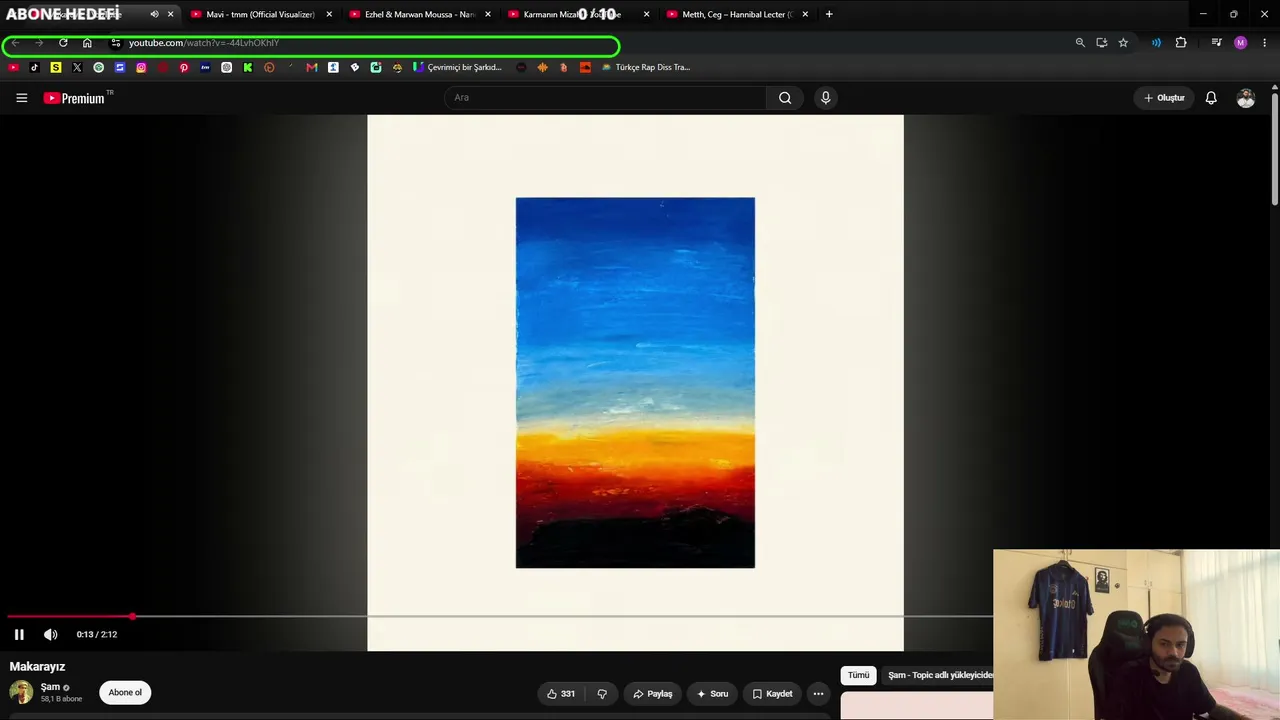1280x720 pixels.
Task: Open Şam channel avatar below video
Action: (21, 692)
